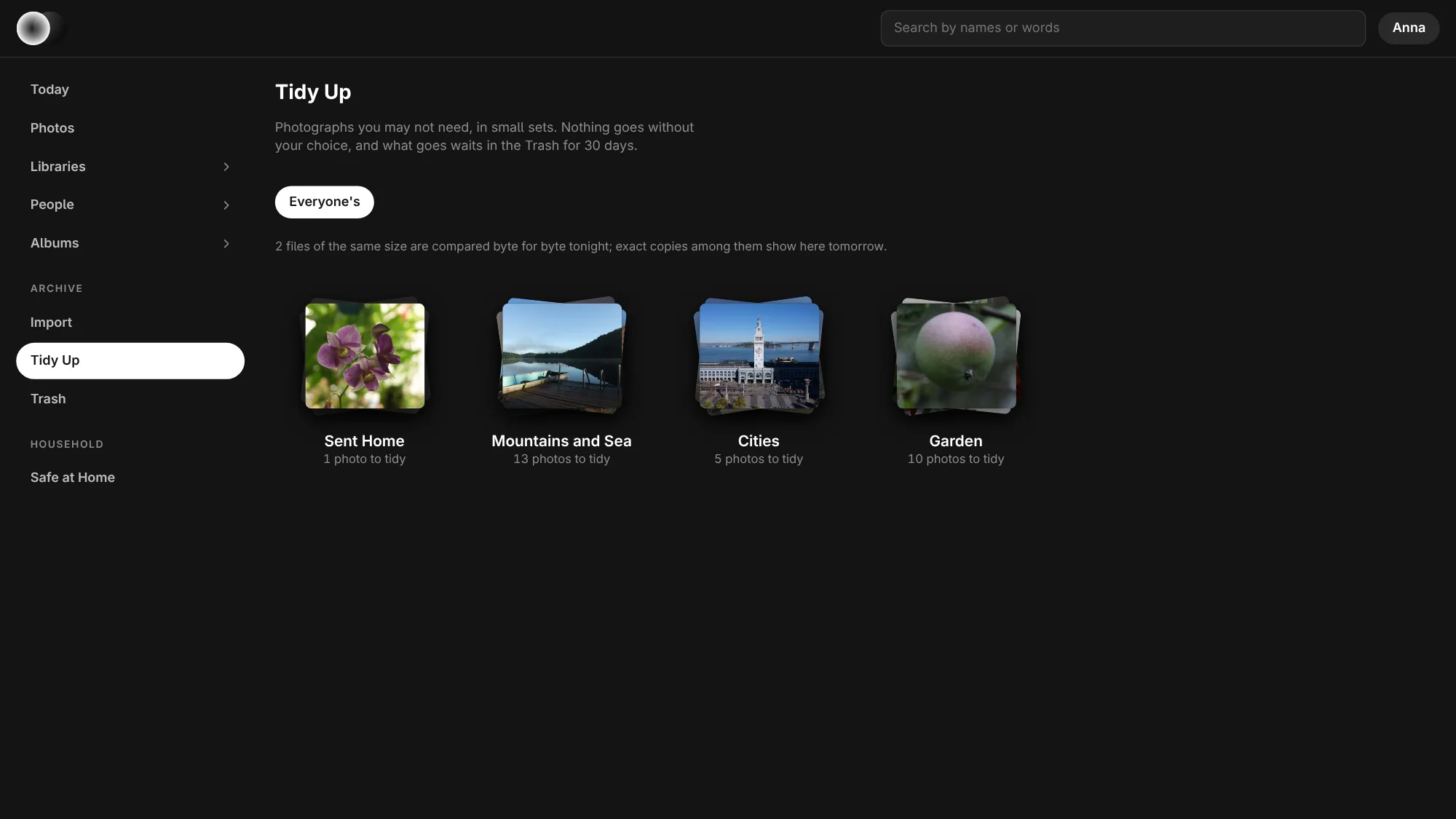Click the '1 photo to tidy' text
Screen dimensions: 1456x819
coord(364,459)
